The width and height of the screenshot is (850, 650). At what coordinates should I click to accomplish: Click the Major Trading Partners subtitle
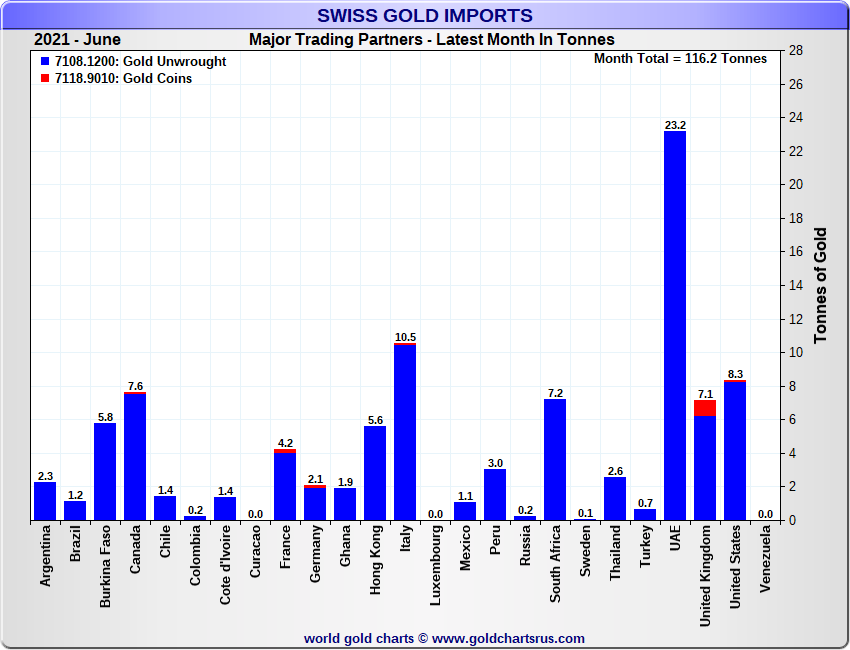point(431,40)
